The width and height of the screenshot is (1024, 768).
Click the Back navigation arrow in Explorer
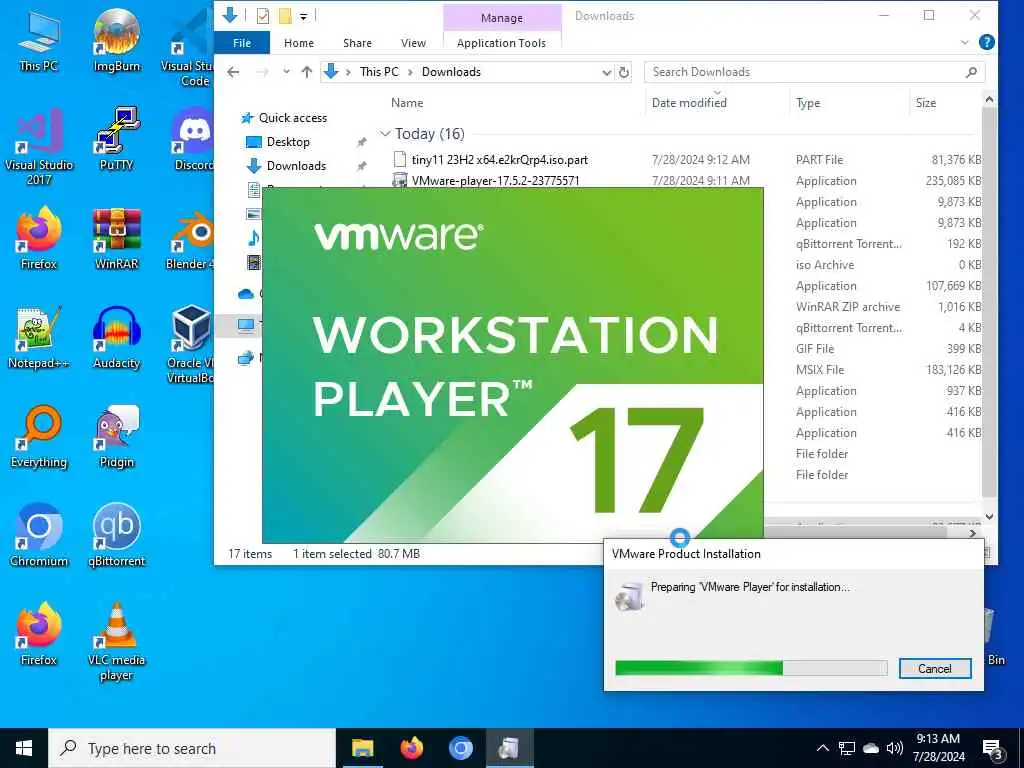[233, 72]
